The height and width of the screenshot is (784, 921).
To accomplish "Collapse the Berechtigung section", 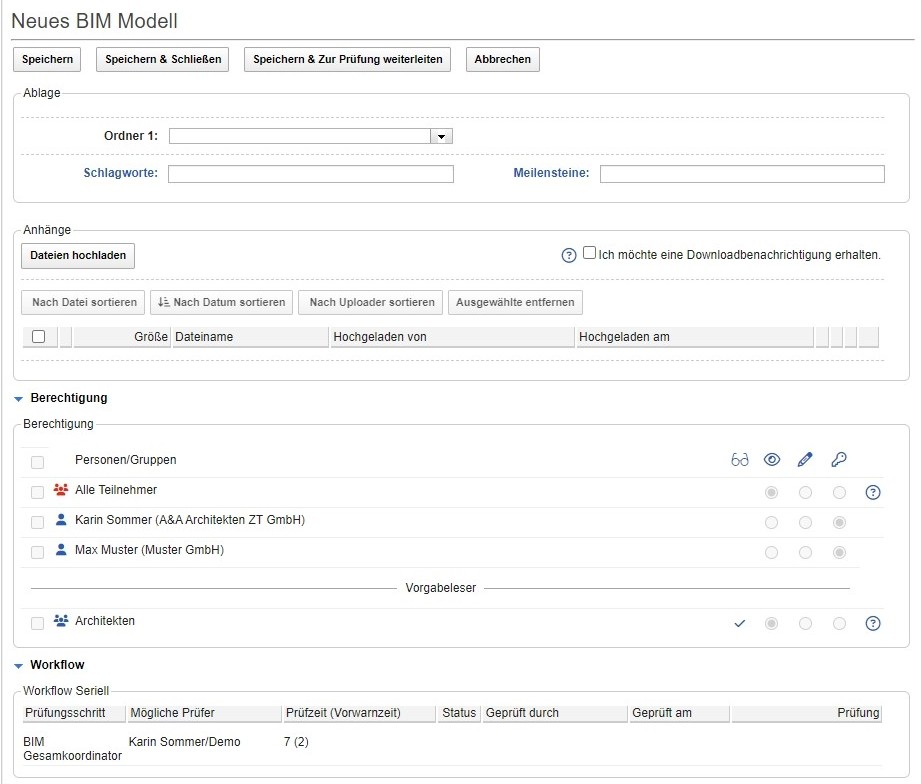I will 17,397.
